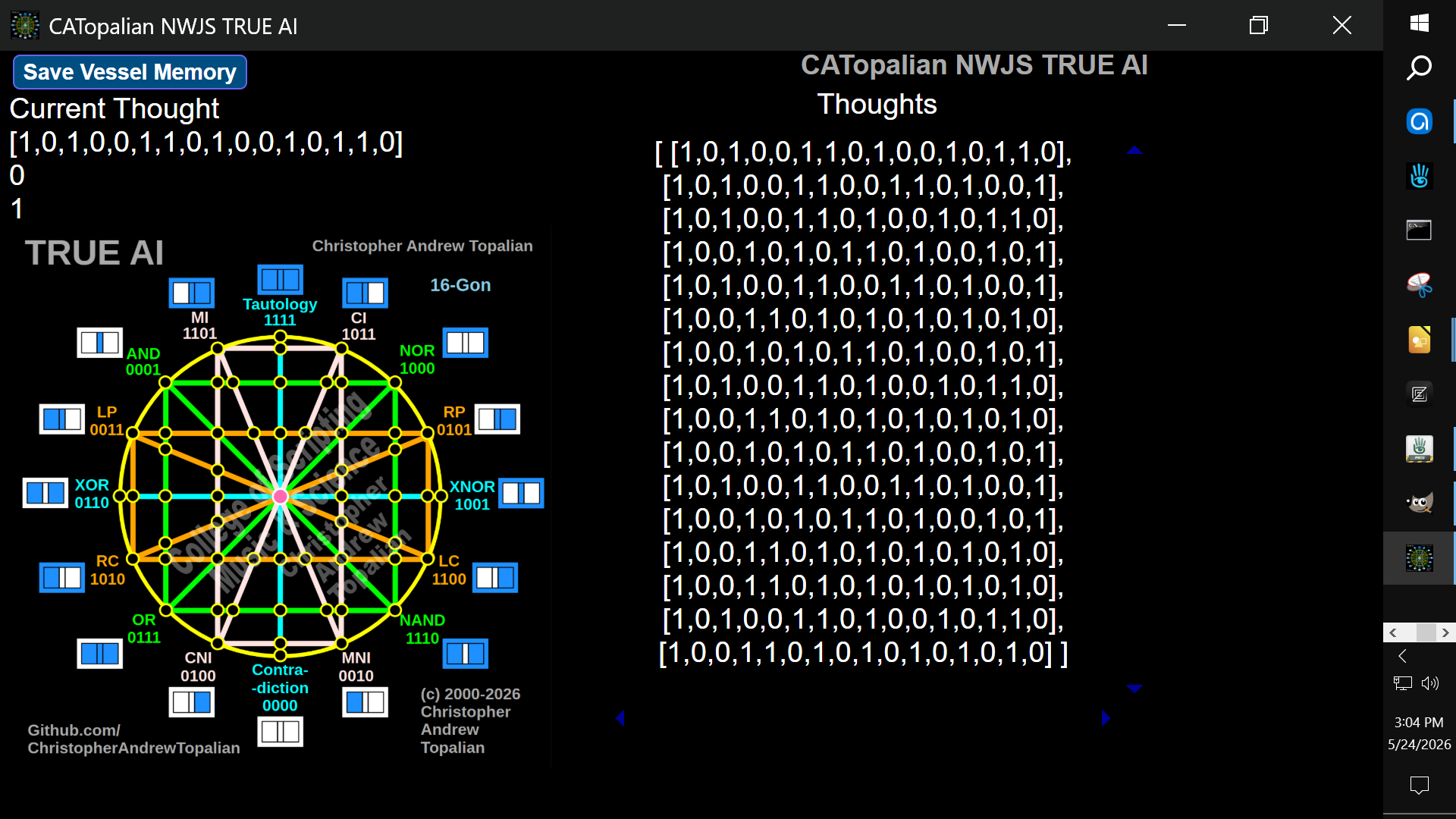Toggle the Tautology 1111 switch icon
Screen dimensions: 1456x819
click(280, 279)
